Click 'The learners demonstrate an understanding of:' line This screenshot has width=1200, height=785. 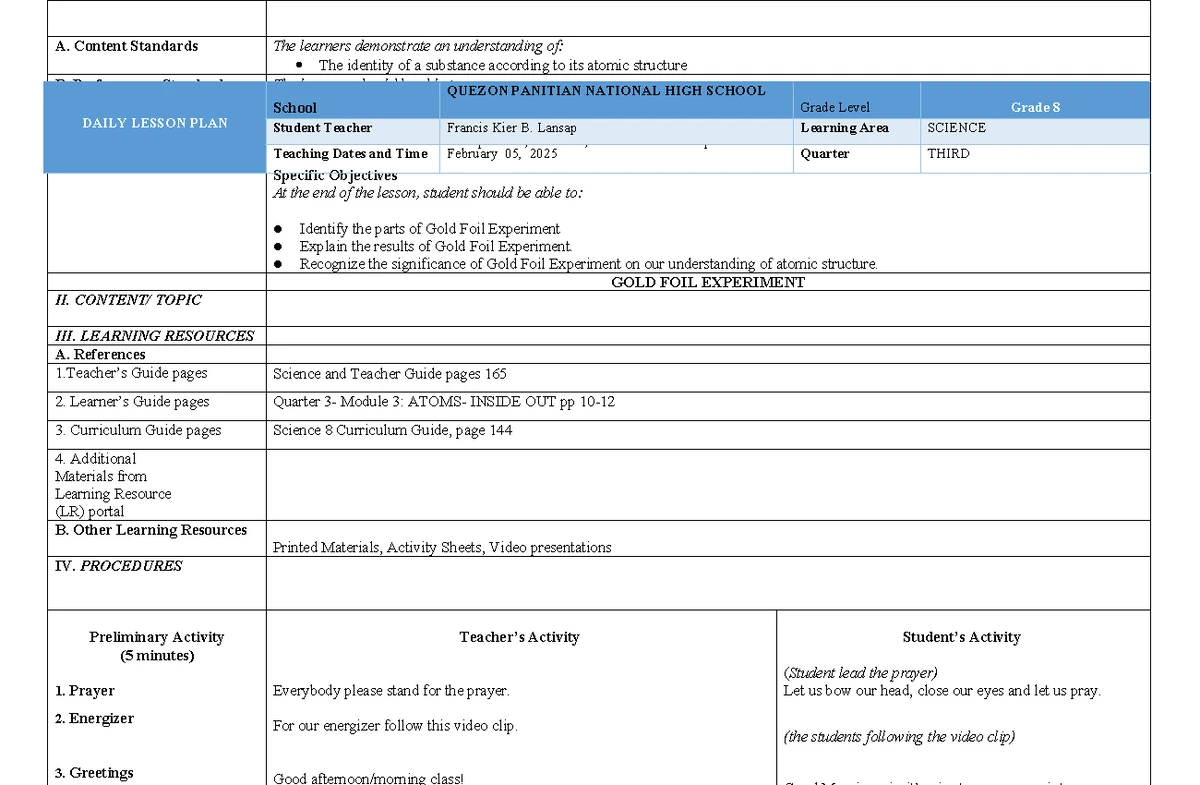point(419,46)
